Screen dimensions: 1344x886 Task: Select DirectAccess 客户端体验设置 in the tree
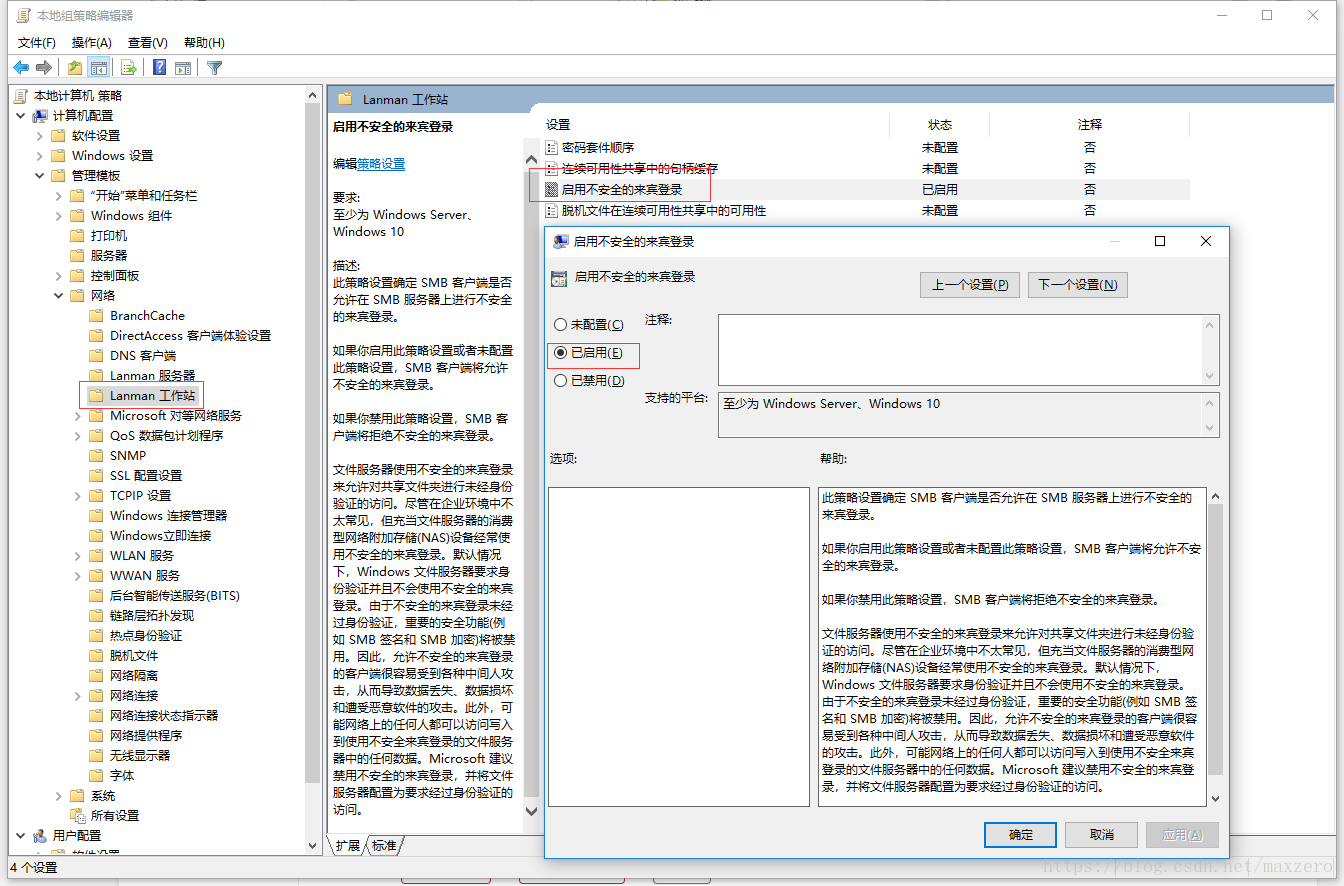[190, 335]
